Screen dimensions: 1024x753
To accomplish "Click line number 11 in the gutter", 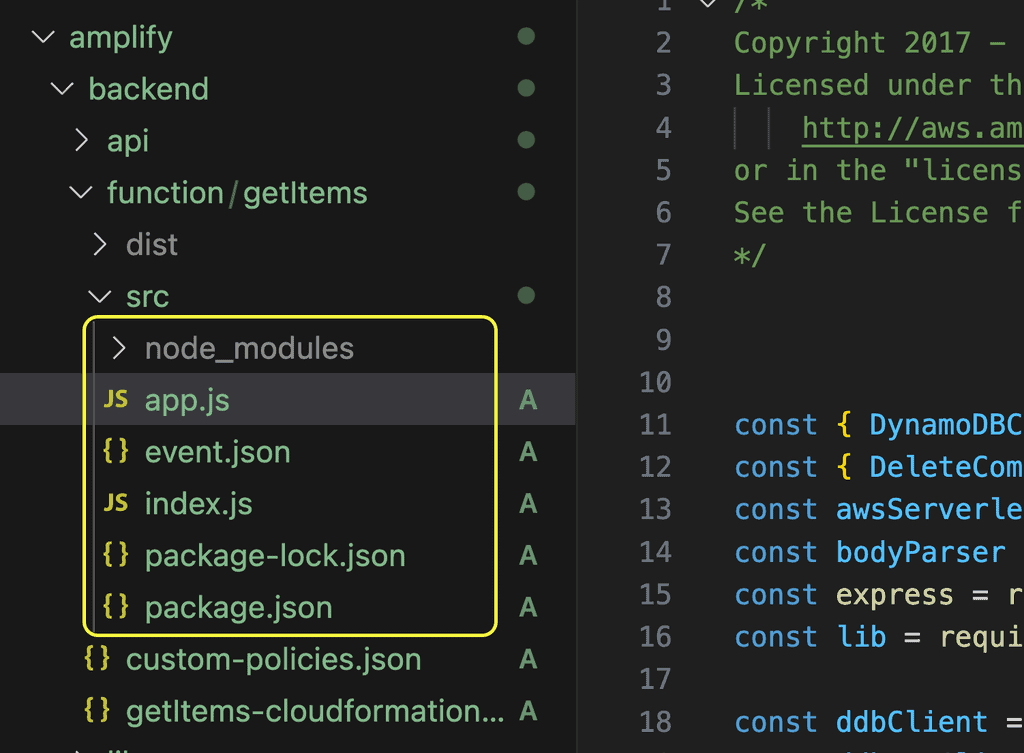I will tap(656, 425).
